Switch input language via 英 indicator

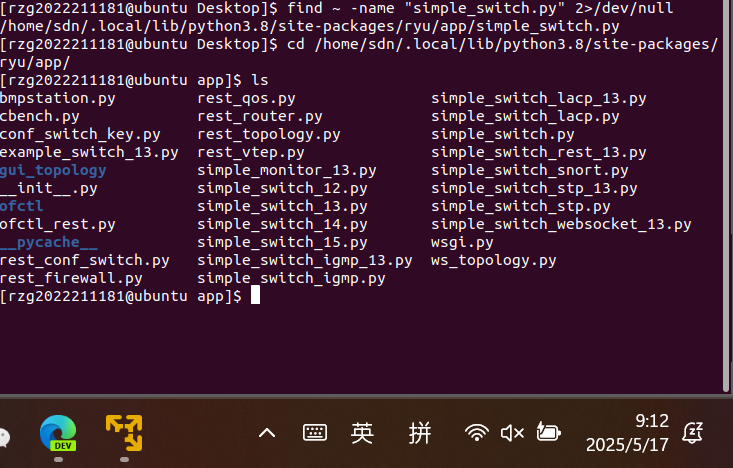[x=362, y=433]
